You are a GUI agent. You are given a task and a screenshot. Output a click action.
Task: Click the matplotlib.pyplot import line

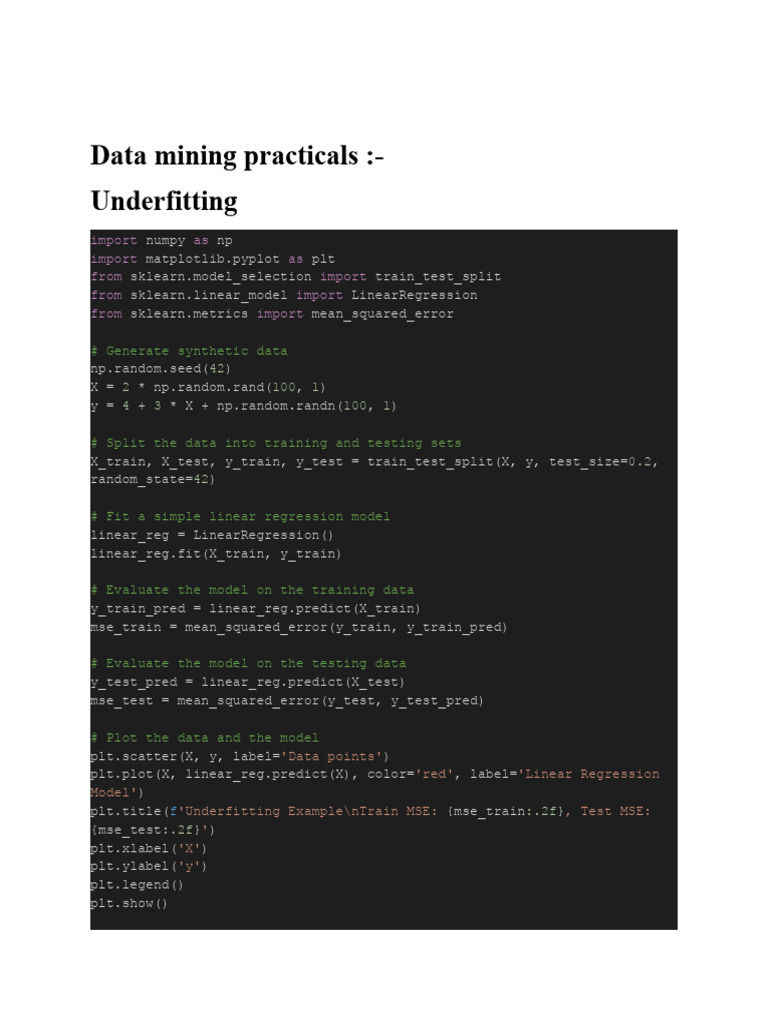[x=212, y=258]
